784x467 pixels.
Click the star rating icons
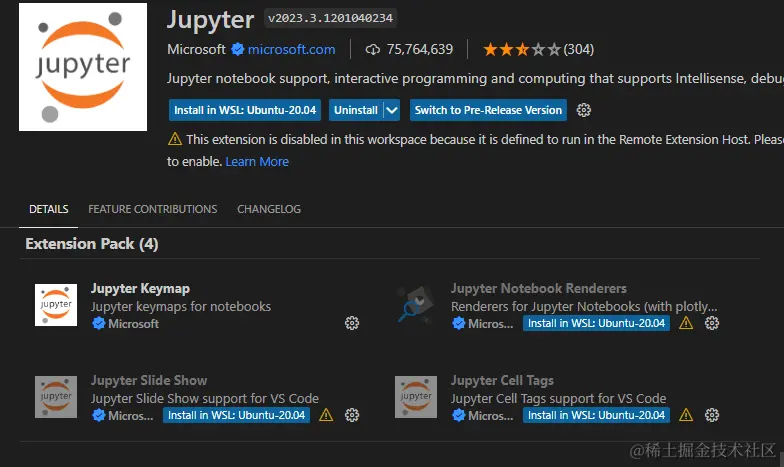[522, 50]
